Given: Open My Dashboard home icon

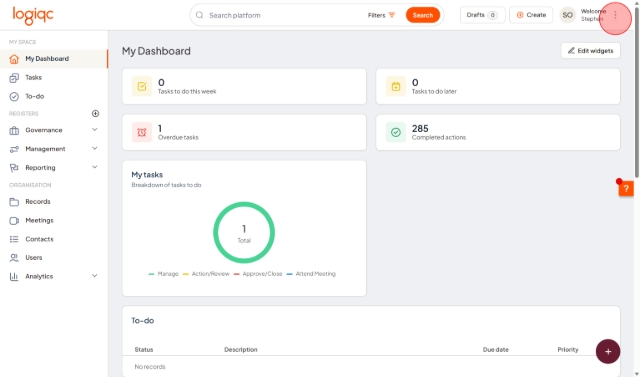Looking at the screenshot, I should [x=14, y=59].
